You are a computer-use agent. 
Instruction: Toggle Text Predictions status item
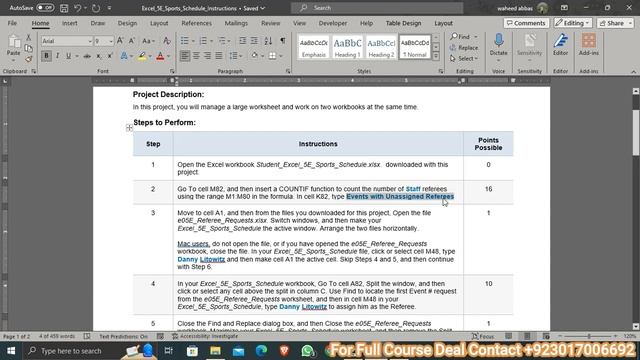[124, 336]
